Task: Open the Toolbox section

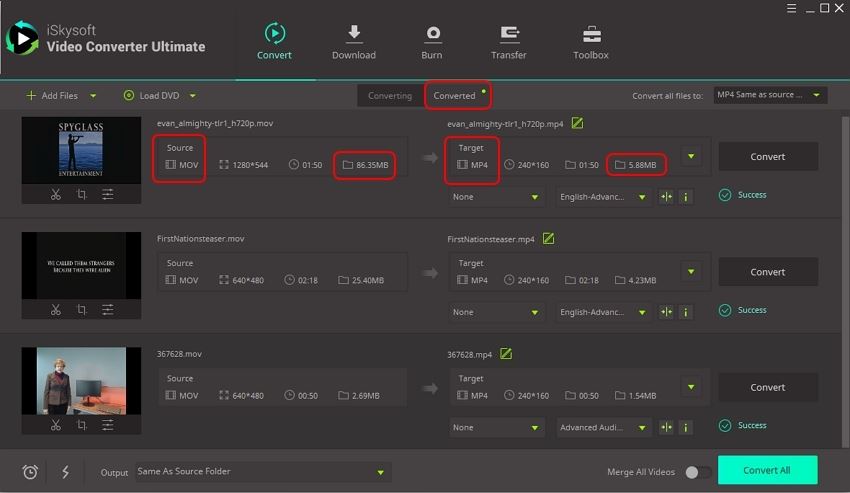Action: click(x=590, y=43)
